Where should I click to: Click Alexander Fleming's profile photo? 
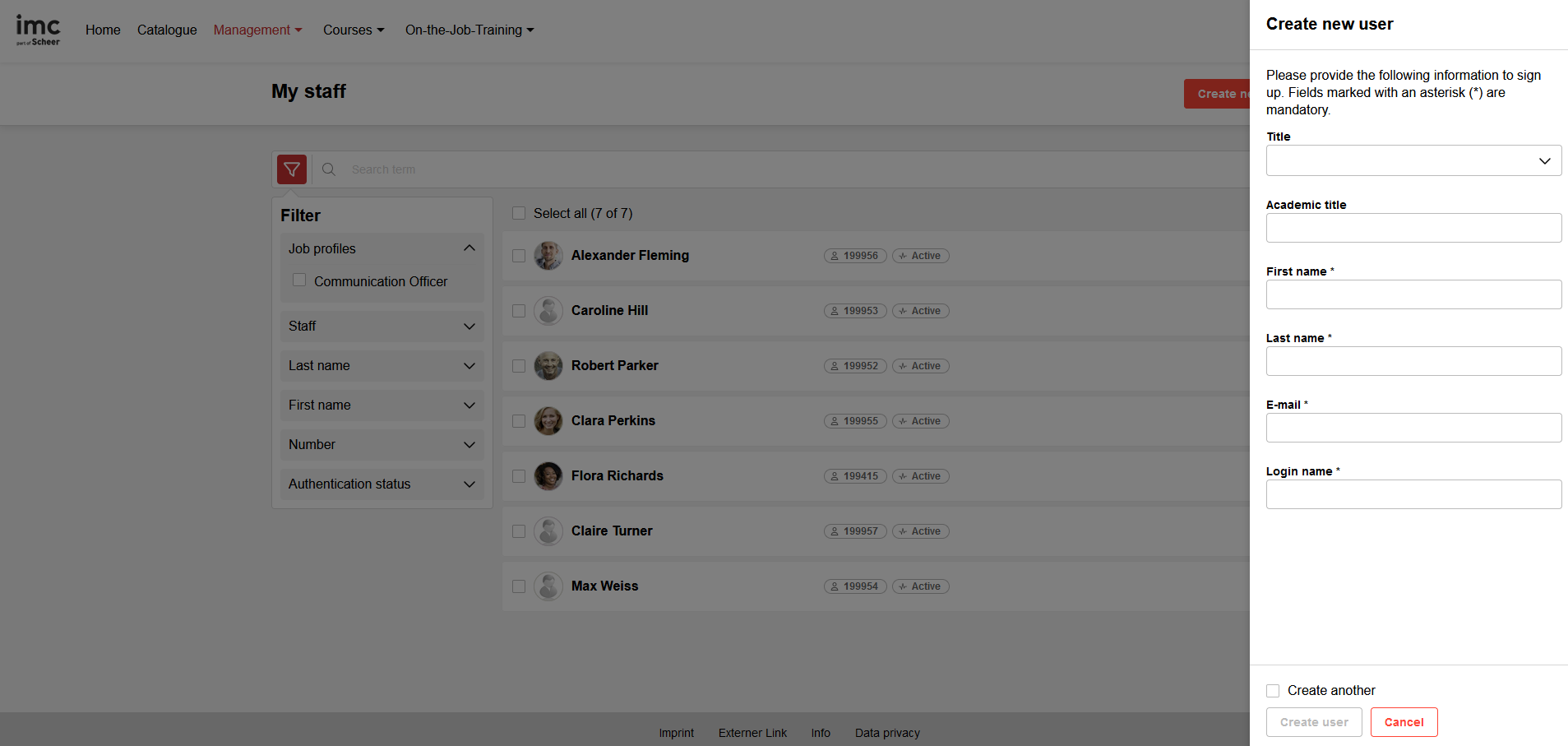548,256
